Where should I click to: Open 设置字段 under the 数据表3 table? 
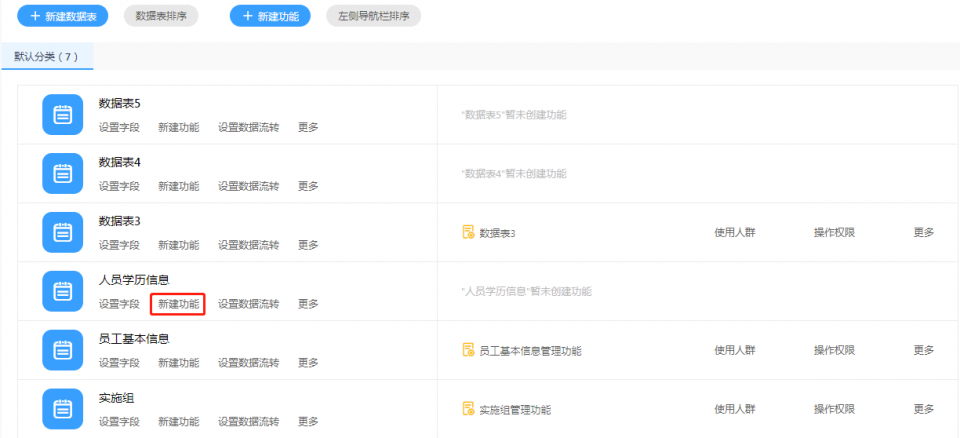119,245
